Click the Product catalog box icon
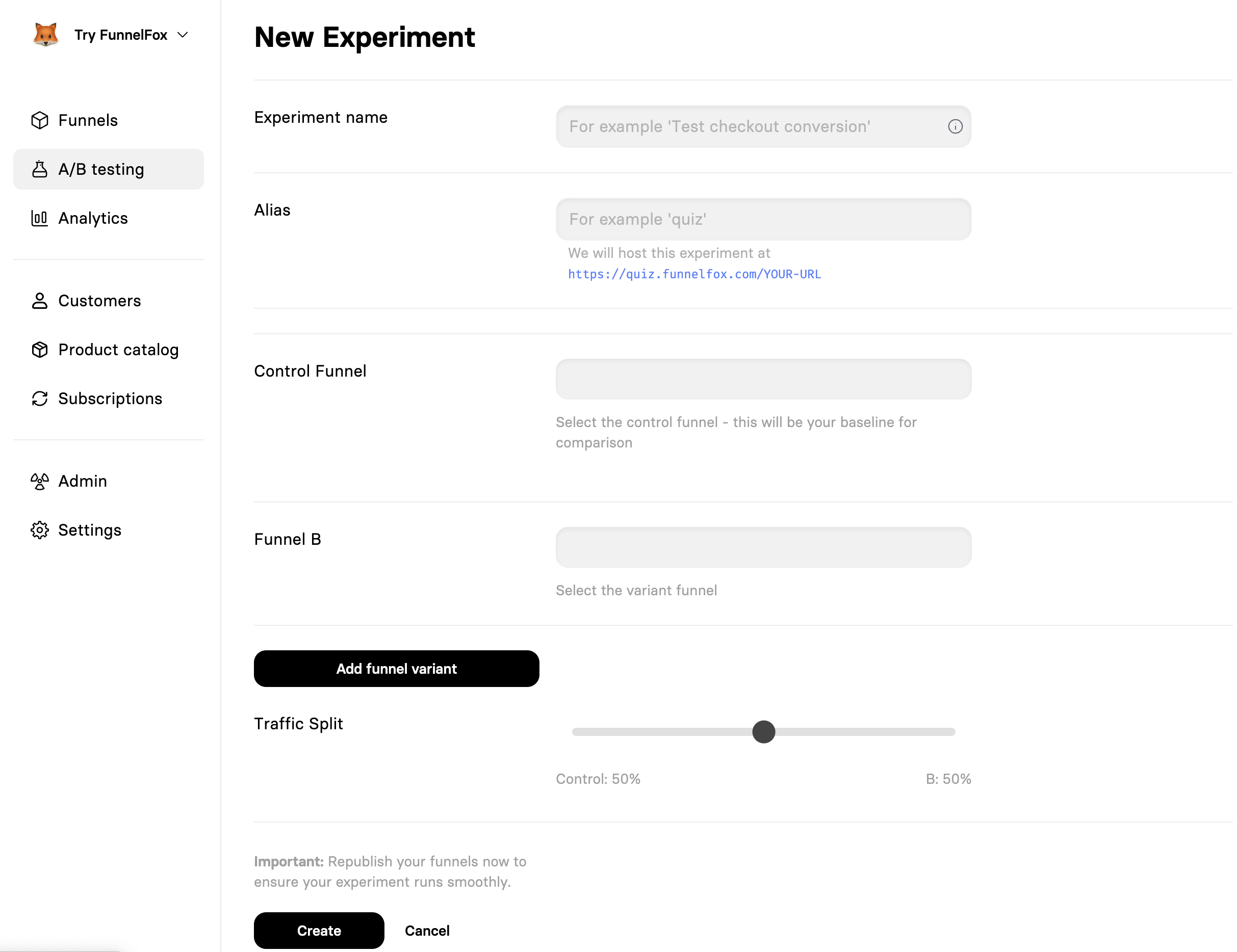Screen dimensions: 1237x952 coord(40,350)
